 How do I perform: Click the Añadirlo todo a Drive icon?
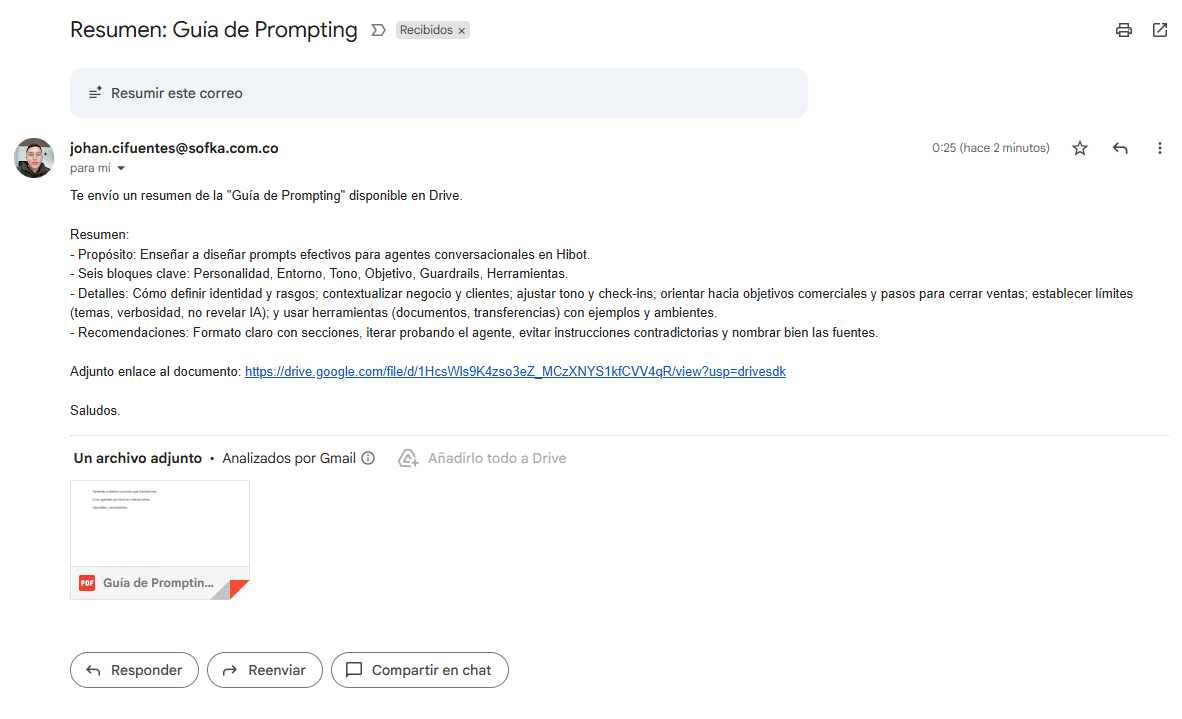pyautogui.click(x=408, y=458)
